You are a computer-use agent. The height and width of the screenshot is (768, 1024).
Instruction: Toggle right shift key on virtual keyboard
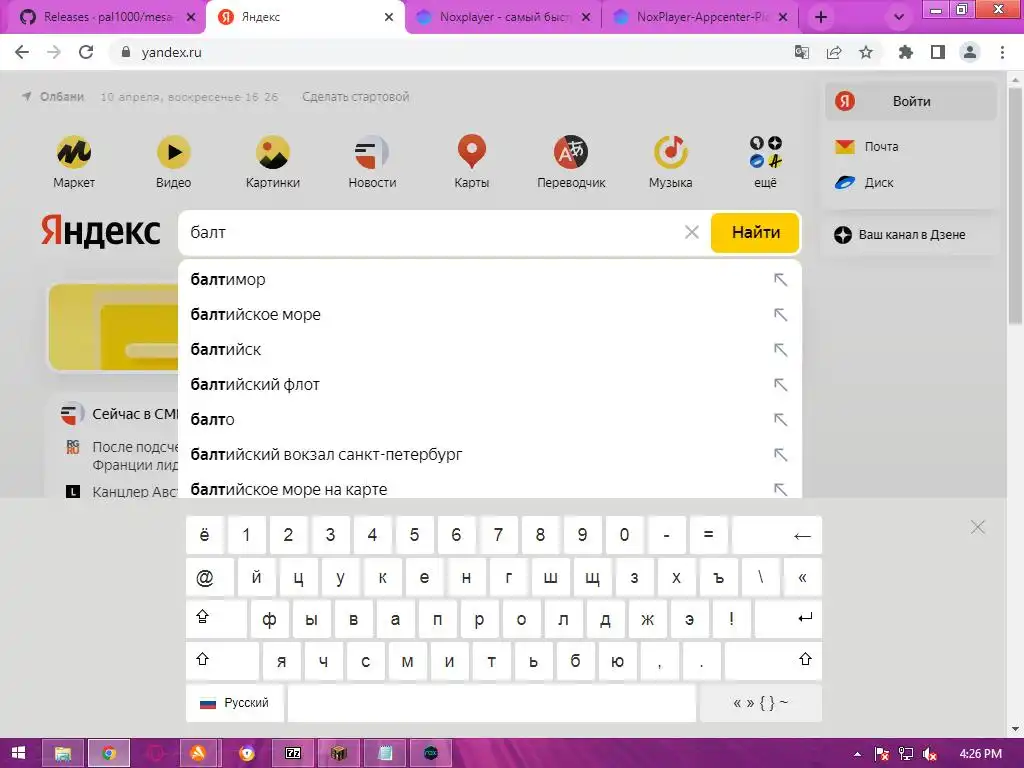tap(773, 660)
